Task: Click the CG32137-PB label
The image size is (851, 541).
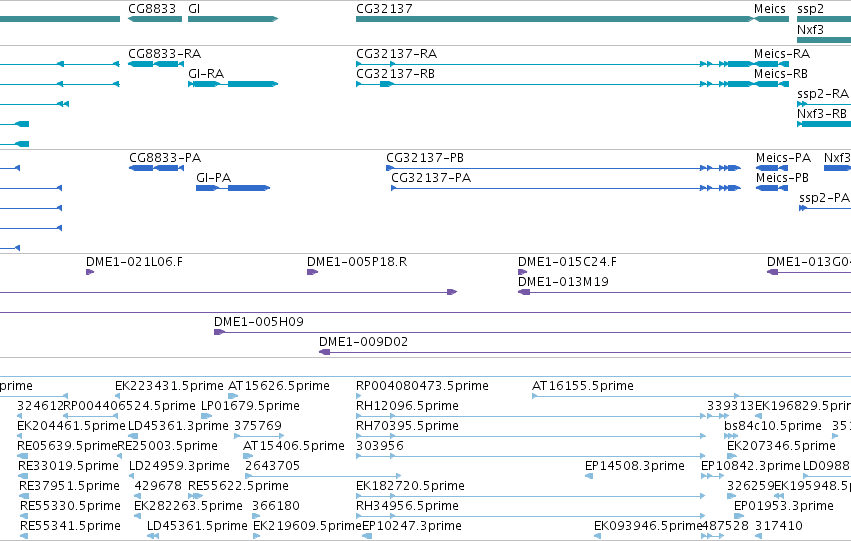Action: tap(425, 158)
